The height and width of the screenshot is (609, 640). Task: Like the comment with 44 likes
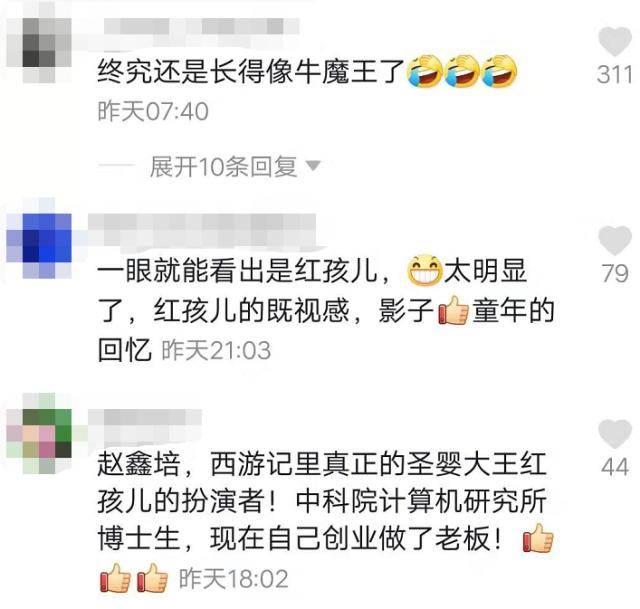(615, 434)
